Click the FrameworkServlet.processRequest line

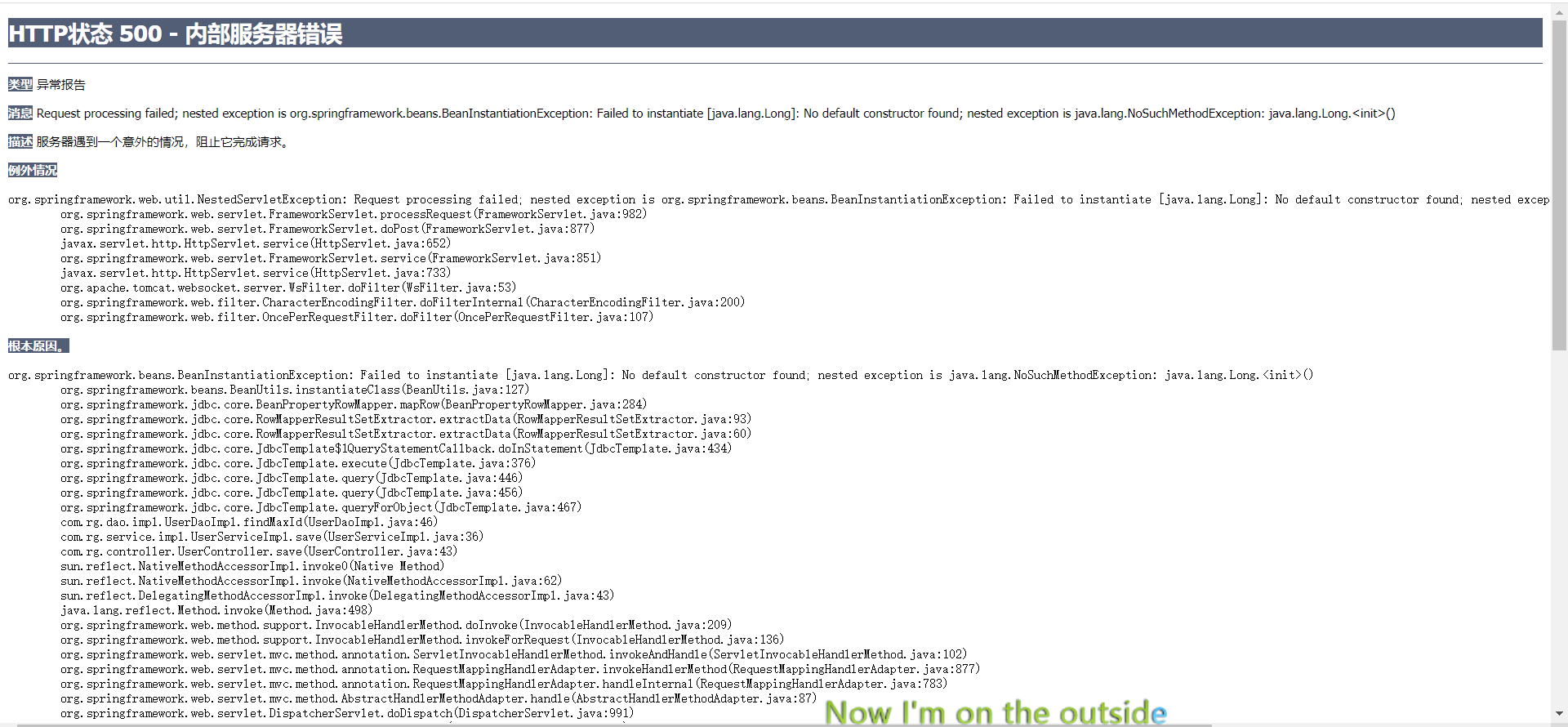pos(354,214)
